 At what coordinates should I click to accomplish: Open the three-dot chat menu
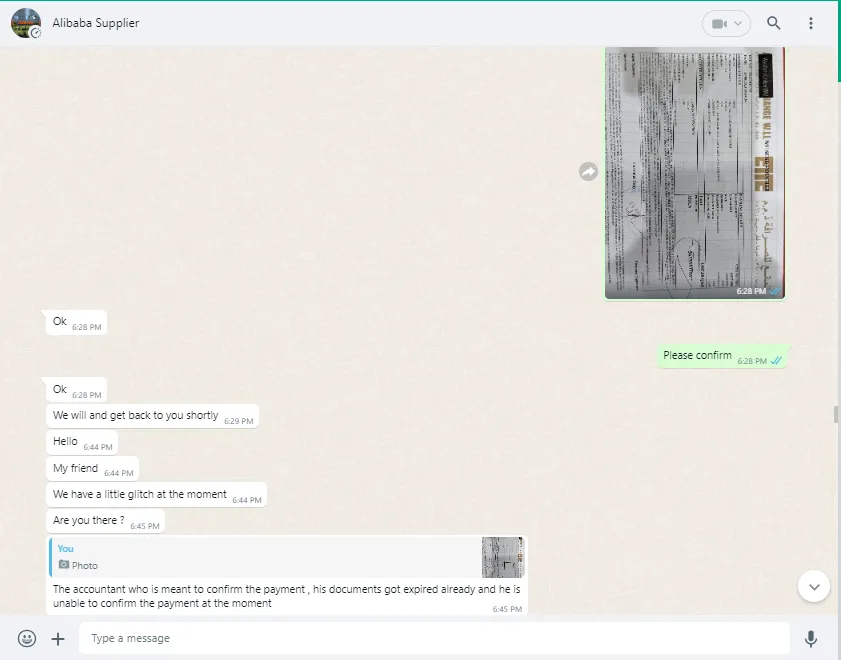(810, 23)
